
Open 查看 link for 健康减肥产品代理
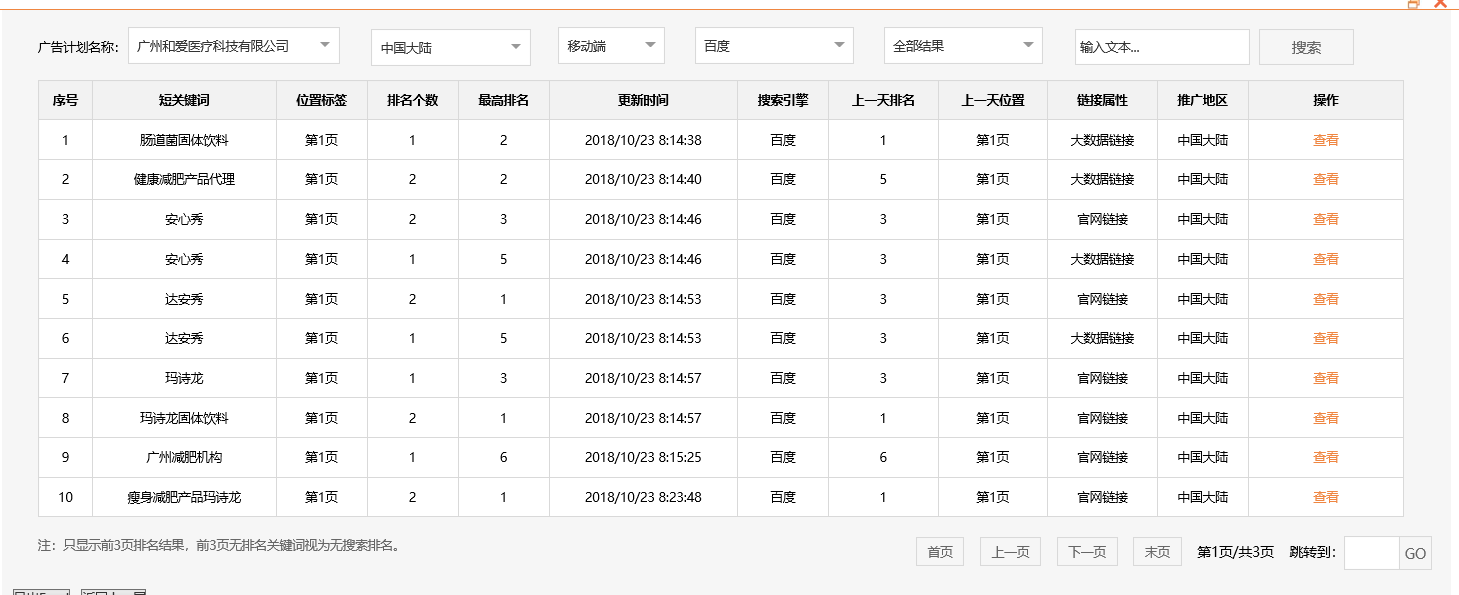point(1325,179)
